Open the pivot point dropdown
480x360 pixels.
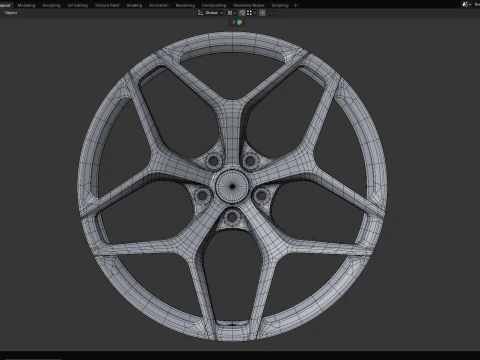[x=231, y=13]
